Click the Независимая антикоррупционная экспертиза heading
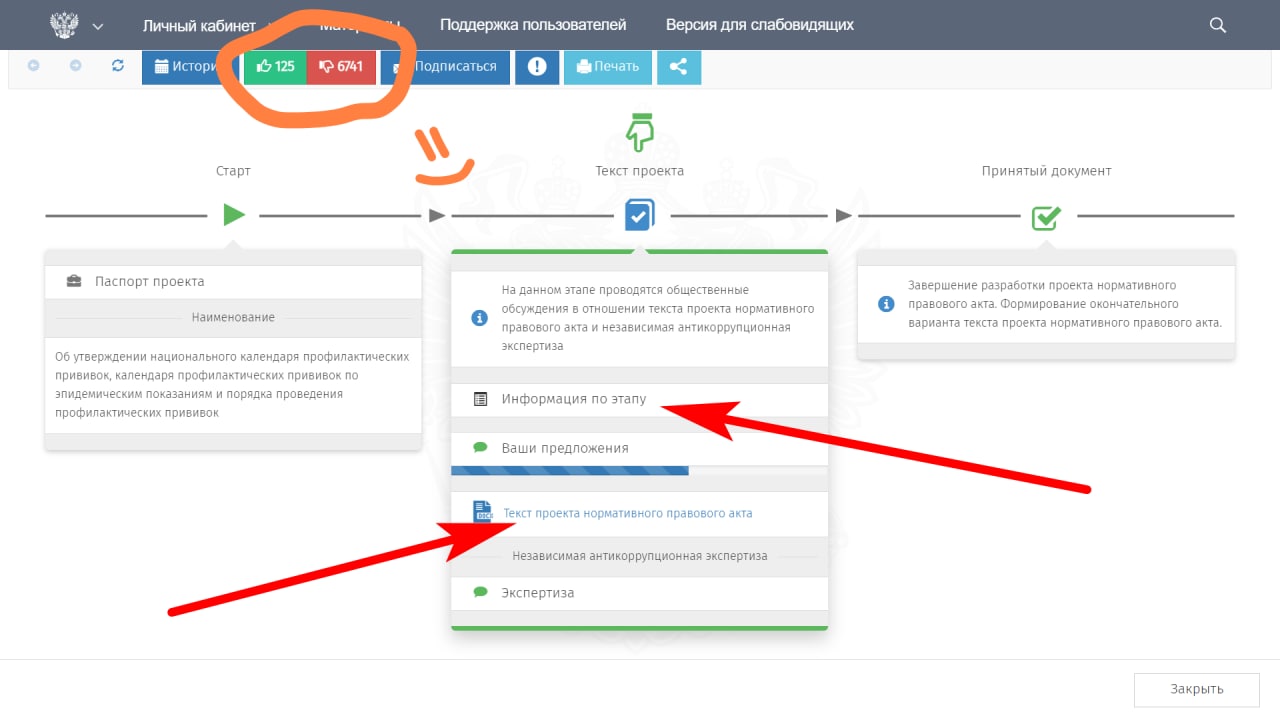The image size is (1280, 720). click(x=640, y=556)
